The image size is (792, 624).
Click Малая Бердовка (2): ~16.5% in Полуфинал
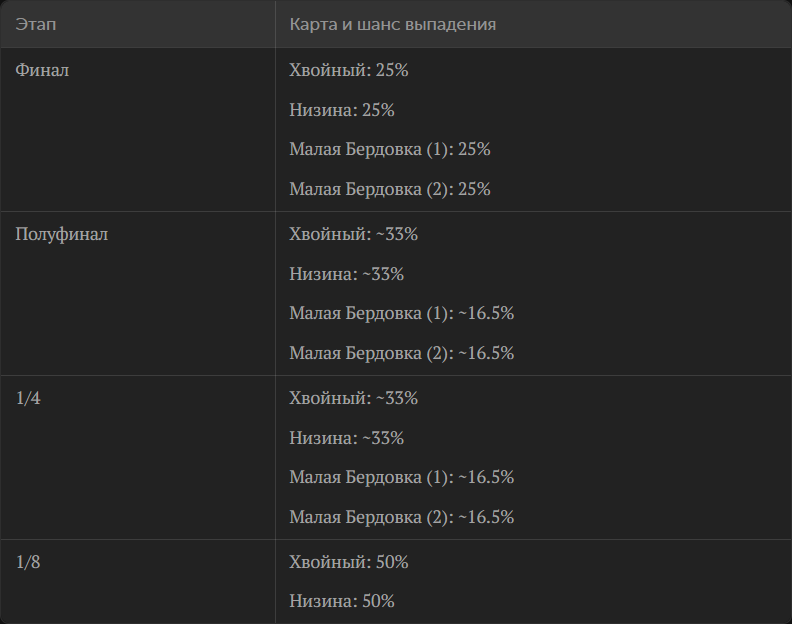[x=402, y=353]
